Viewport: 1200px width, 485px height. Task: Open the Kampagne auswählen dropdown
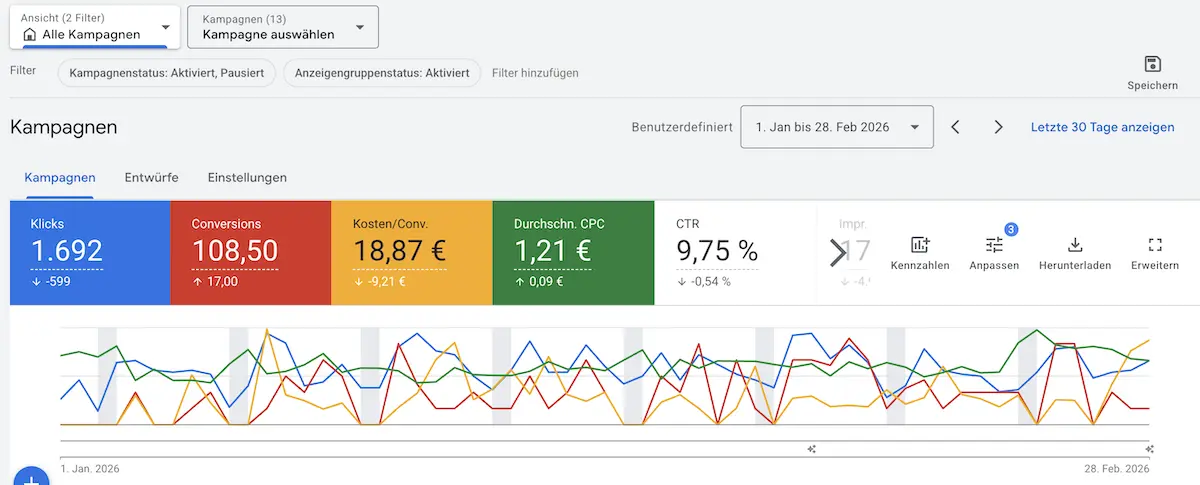coord(283,27)
